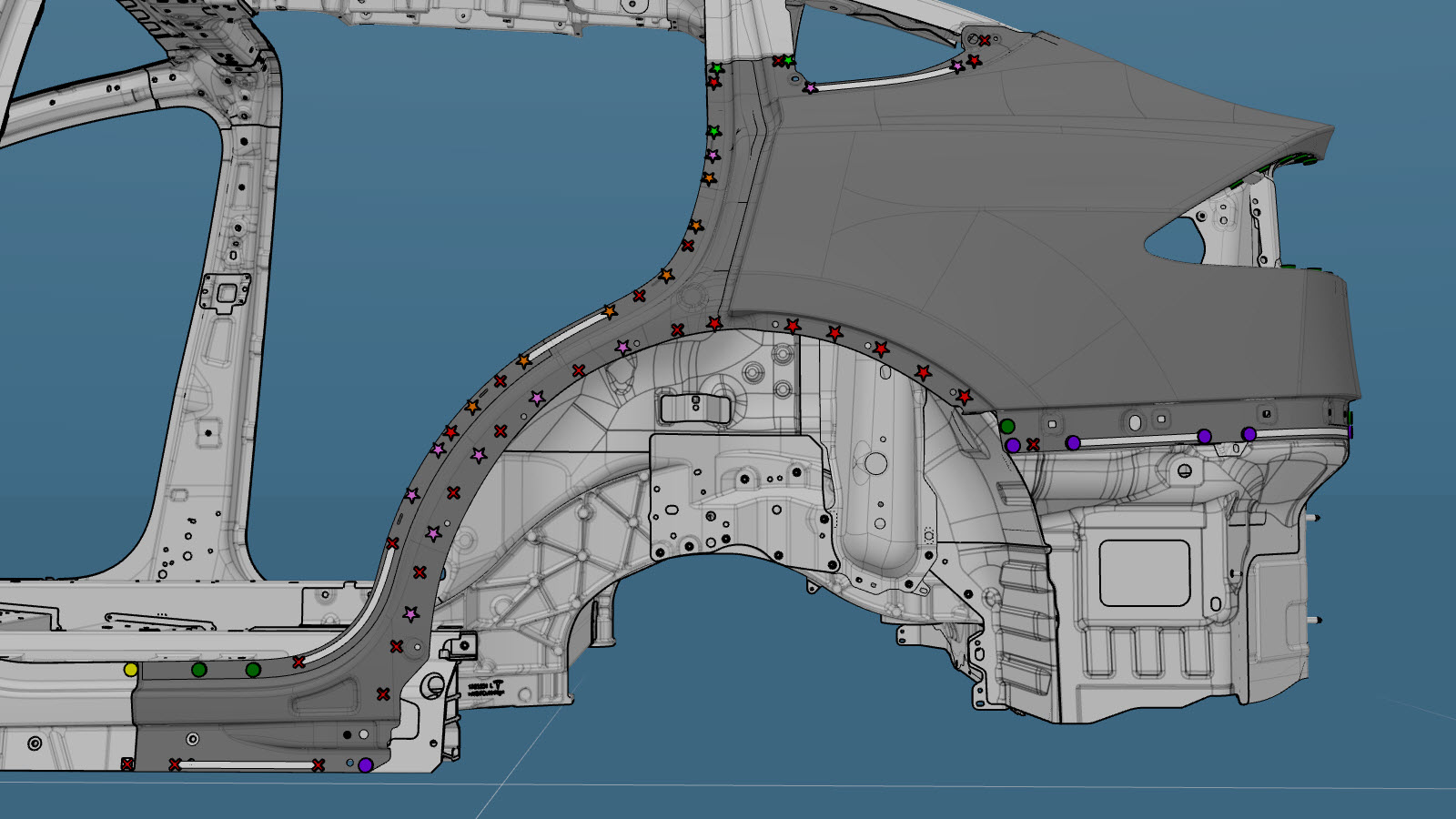Select the yellow circle marker on the sill

pos(131,670)
